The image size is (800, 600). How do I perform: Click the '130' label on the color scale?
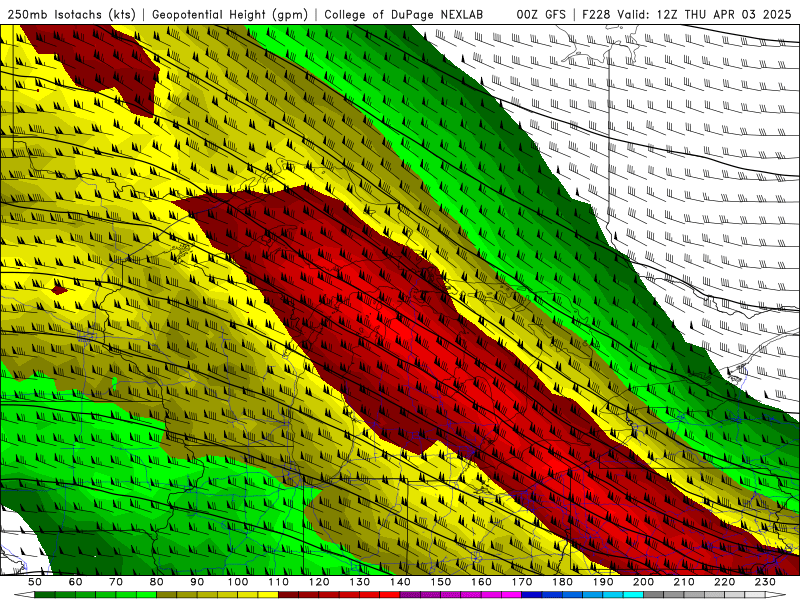click(360, 582)
